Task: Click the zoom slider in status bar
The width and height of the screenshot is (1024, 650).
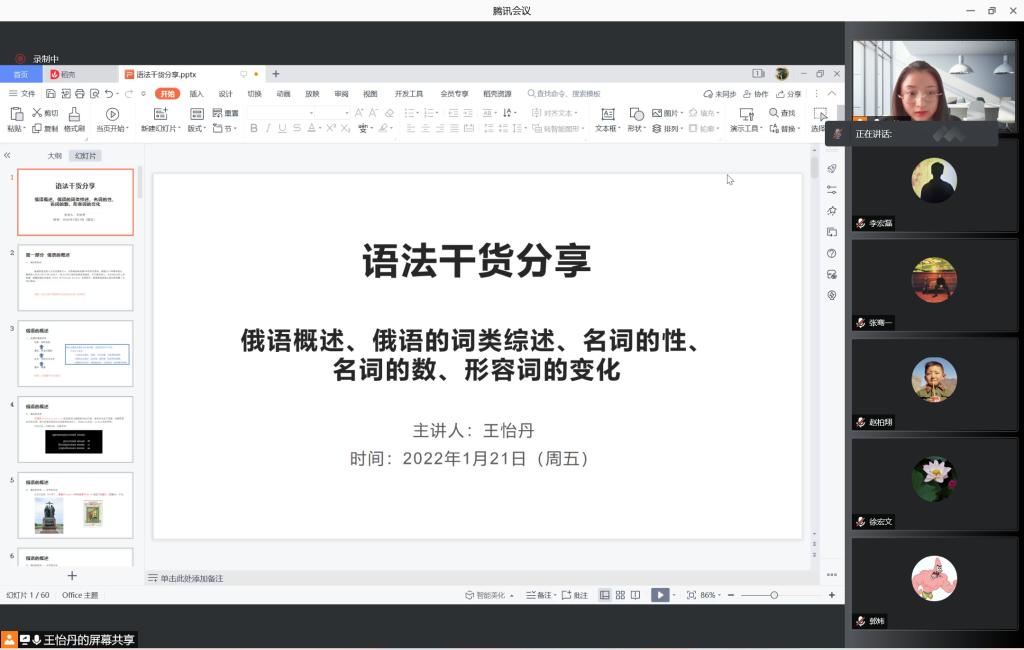Action: click(773, 595)
